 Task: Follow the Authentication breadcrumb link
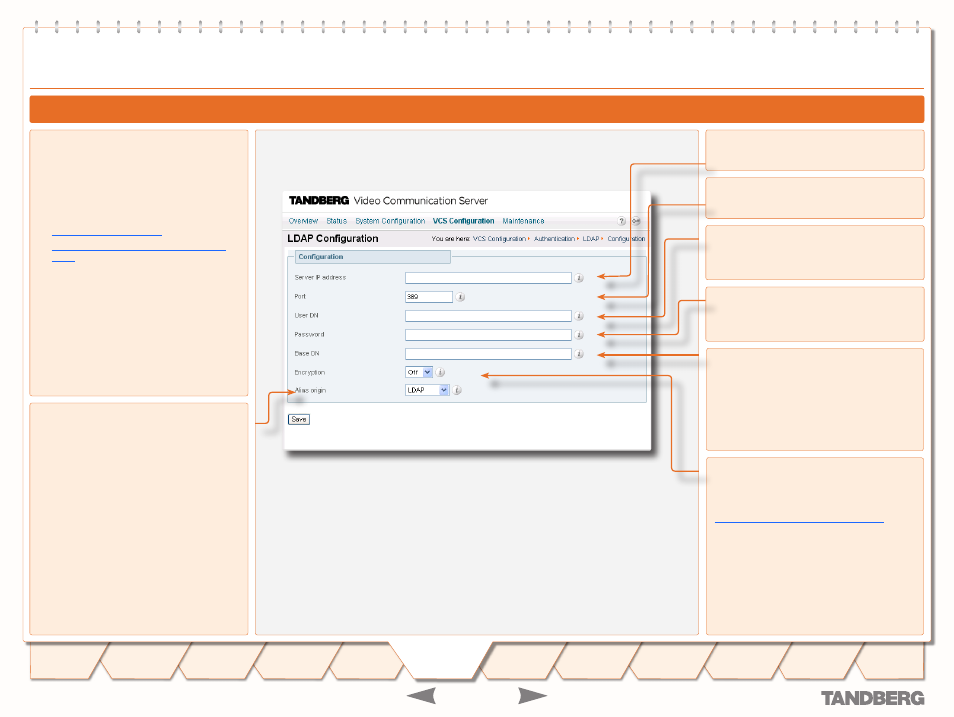point(554,239)
